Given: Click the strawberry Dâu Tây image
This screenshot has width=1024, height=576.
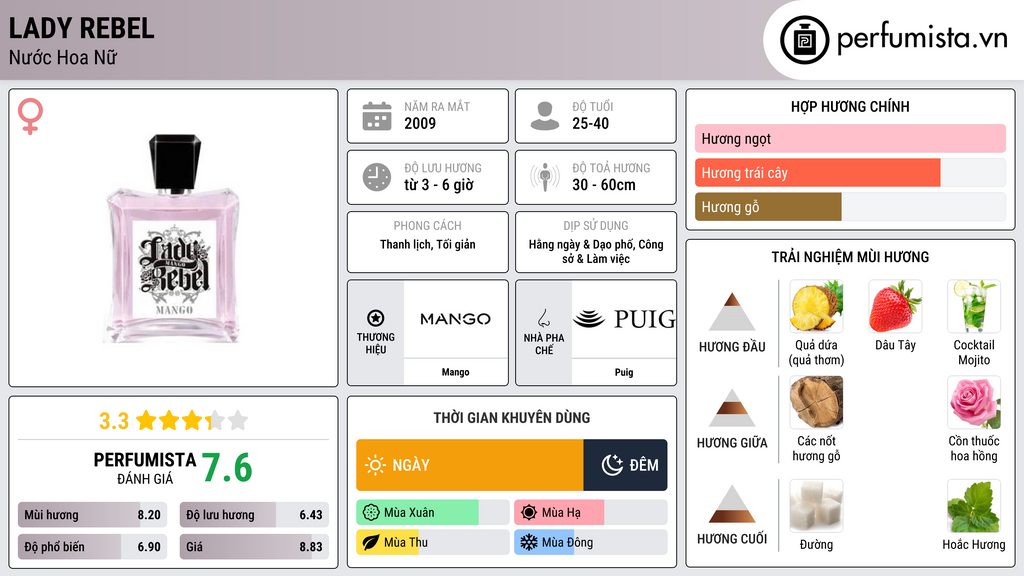Looking at the screenshot, I should pyautogui.click(x=895, y=306).
